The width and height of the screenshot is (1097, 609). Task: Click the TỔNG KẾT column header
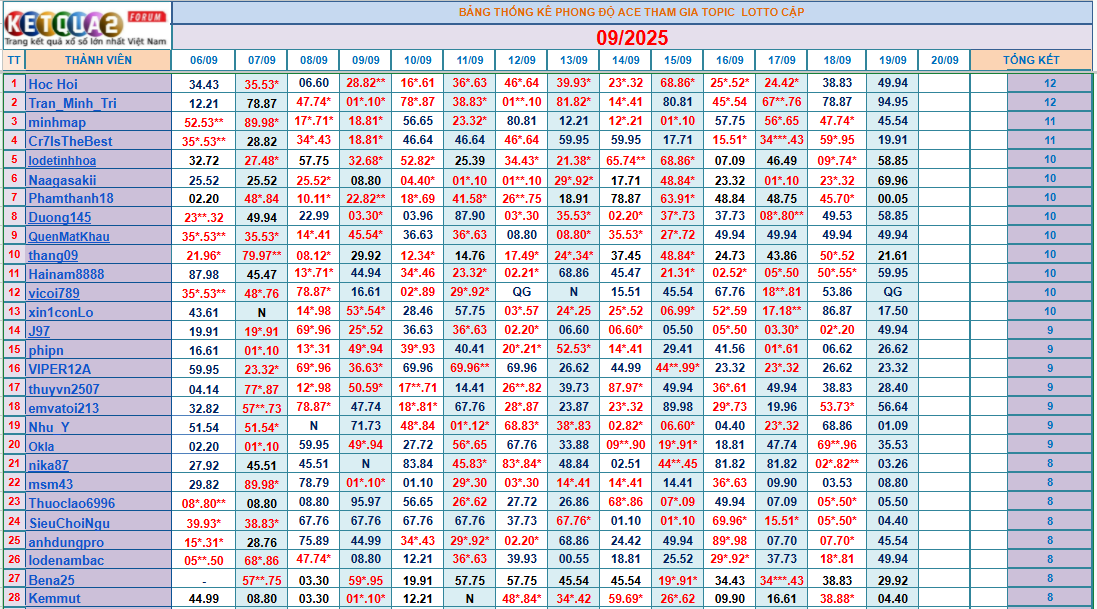tap(1031, 60)
